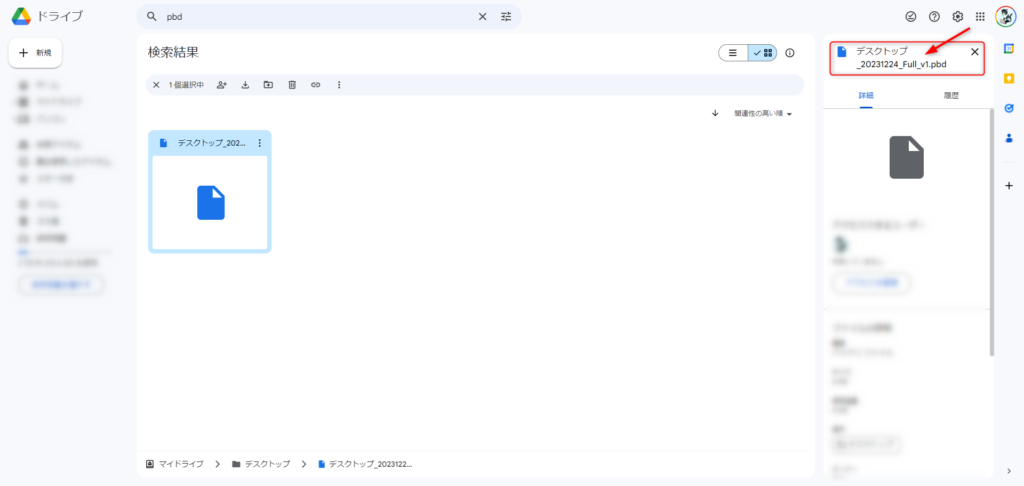Image resolution: width=1024 pixels, height=486 pixels.
Task: Switch to the 履歴 activity tab
Action: click(951, 96)
